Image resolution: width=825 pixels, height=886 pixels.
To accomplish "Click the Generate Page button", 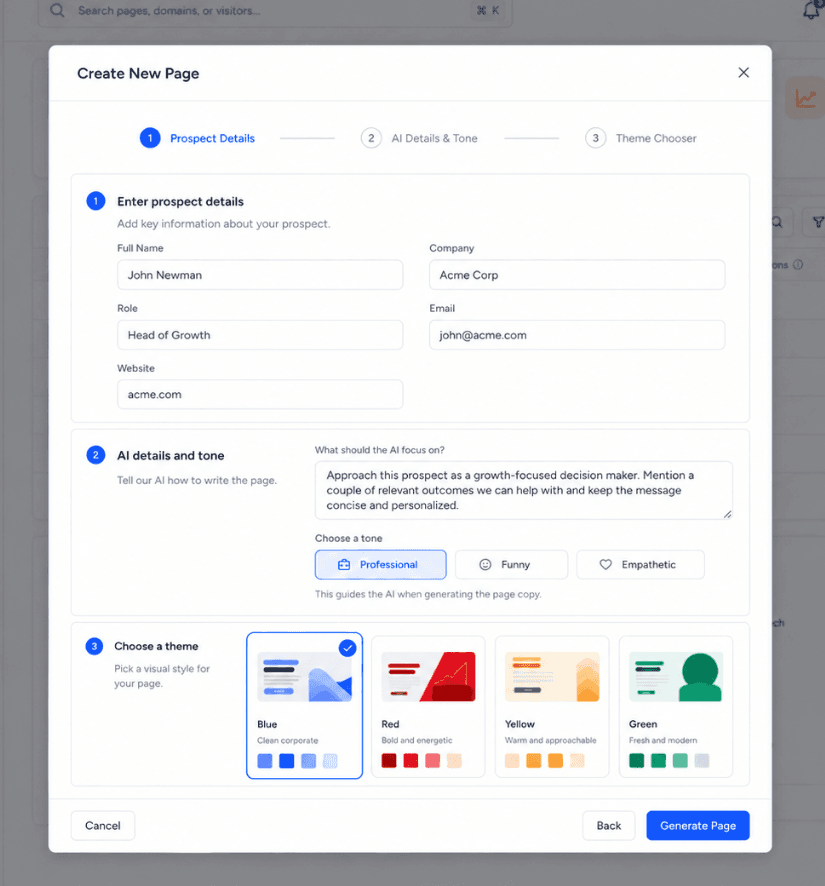I will pyautogui.click(x=698, y=826).
